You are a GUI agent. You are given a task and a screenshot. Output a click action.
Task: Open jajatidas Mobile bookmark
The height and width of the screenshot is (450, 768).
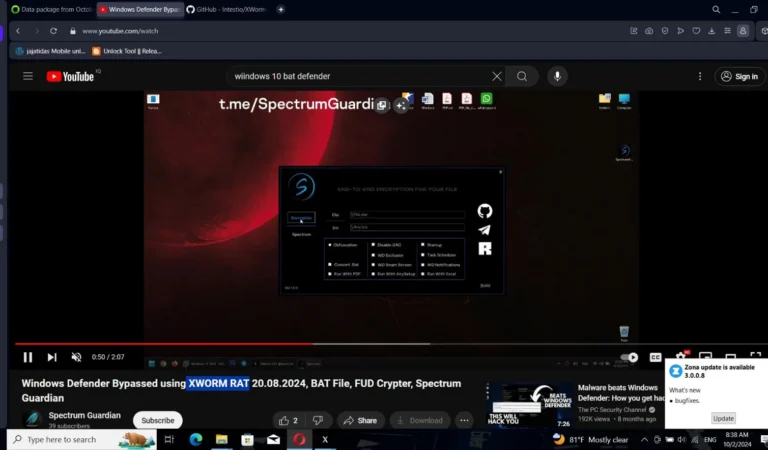[50, 51]
